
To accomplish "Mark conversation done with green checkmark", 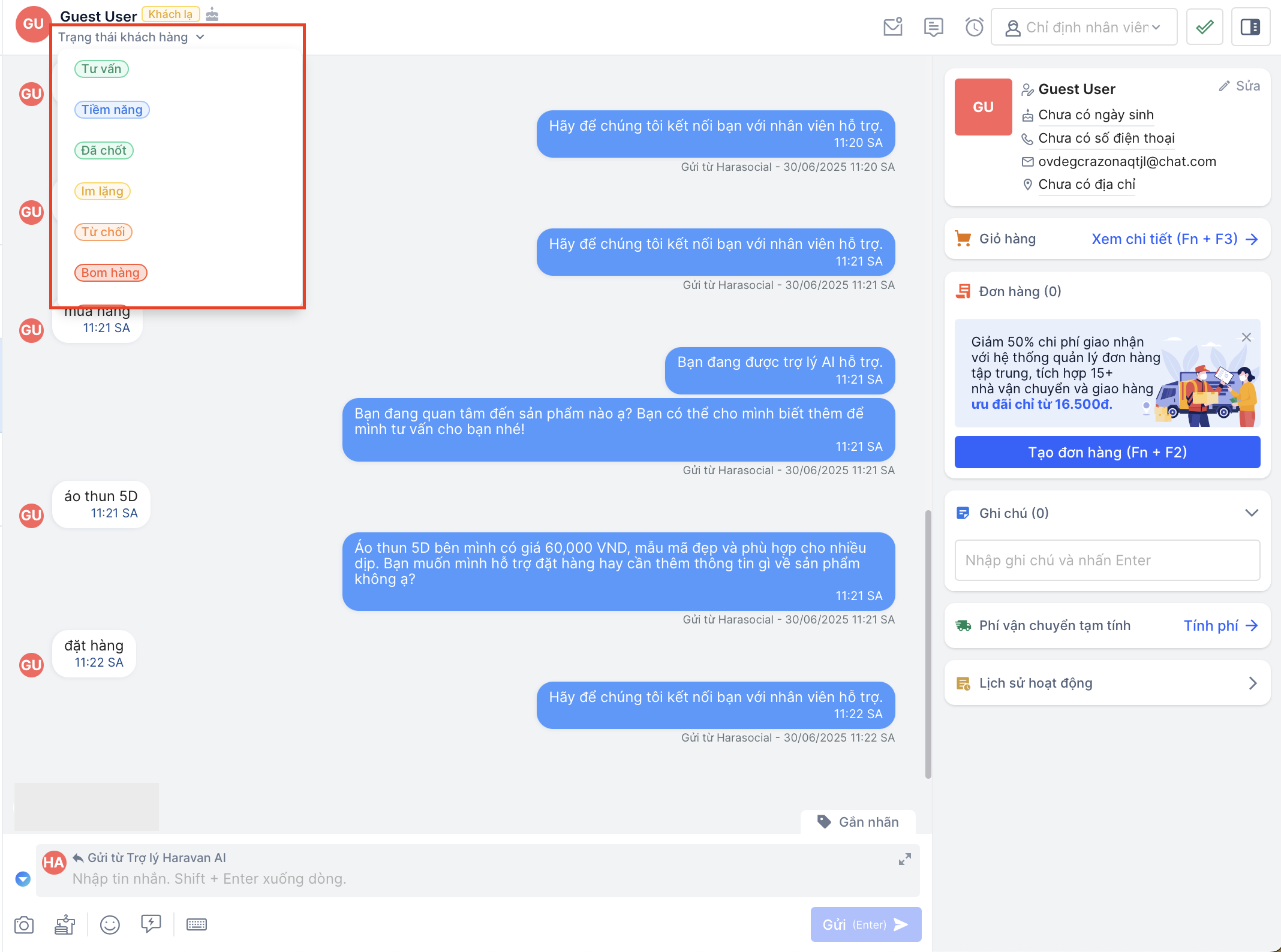I will point(1205,27).
